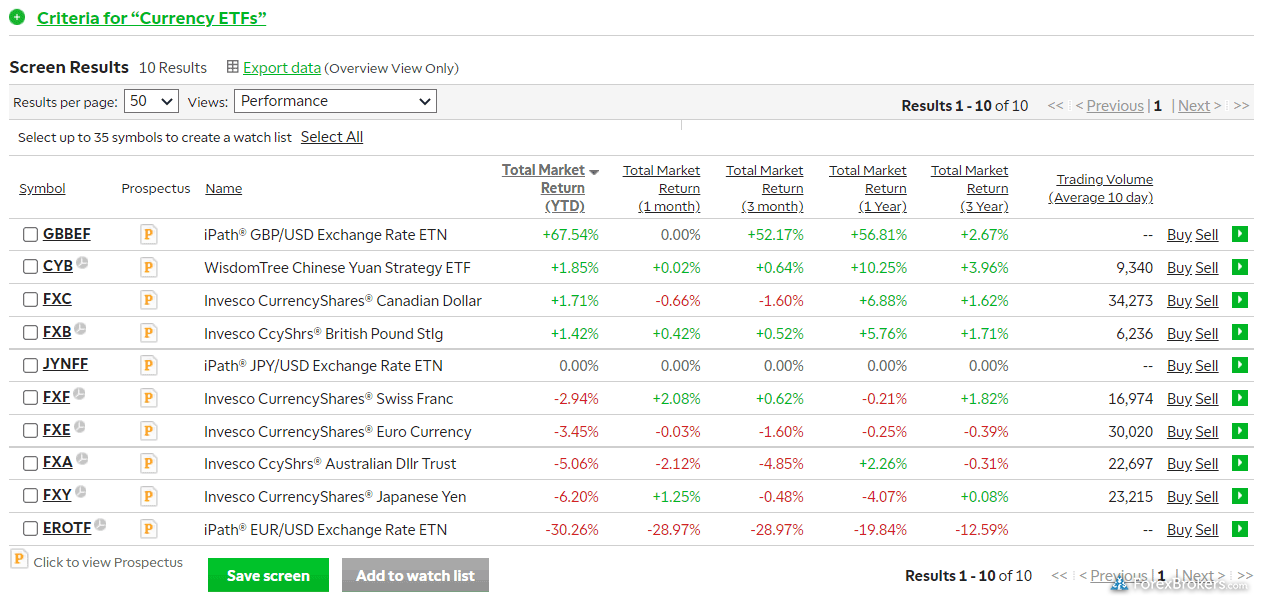
Task: Open prospectus icon for FXF
Action: (x=149, y=398)
